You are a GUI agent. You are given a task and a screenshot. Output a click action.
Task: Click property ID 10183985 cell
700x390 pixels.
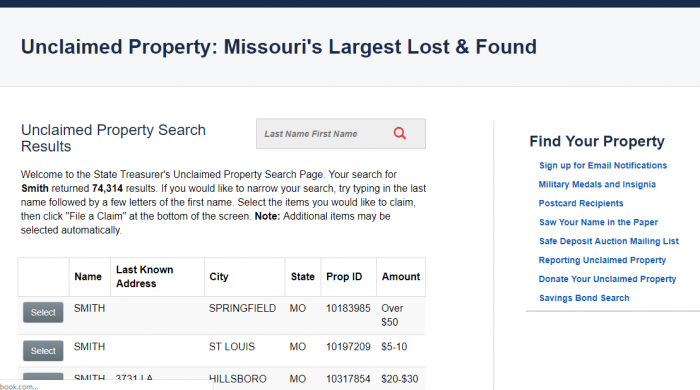348,308
